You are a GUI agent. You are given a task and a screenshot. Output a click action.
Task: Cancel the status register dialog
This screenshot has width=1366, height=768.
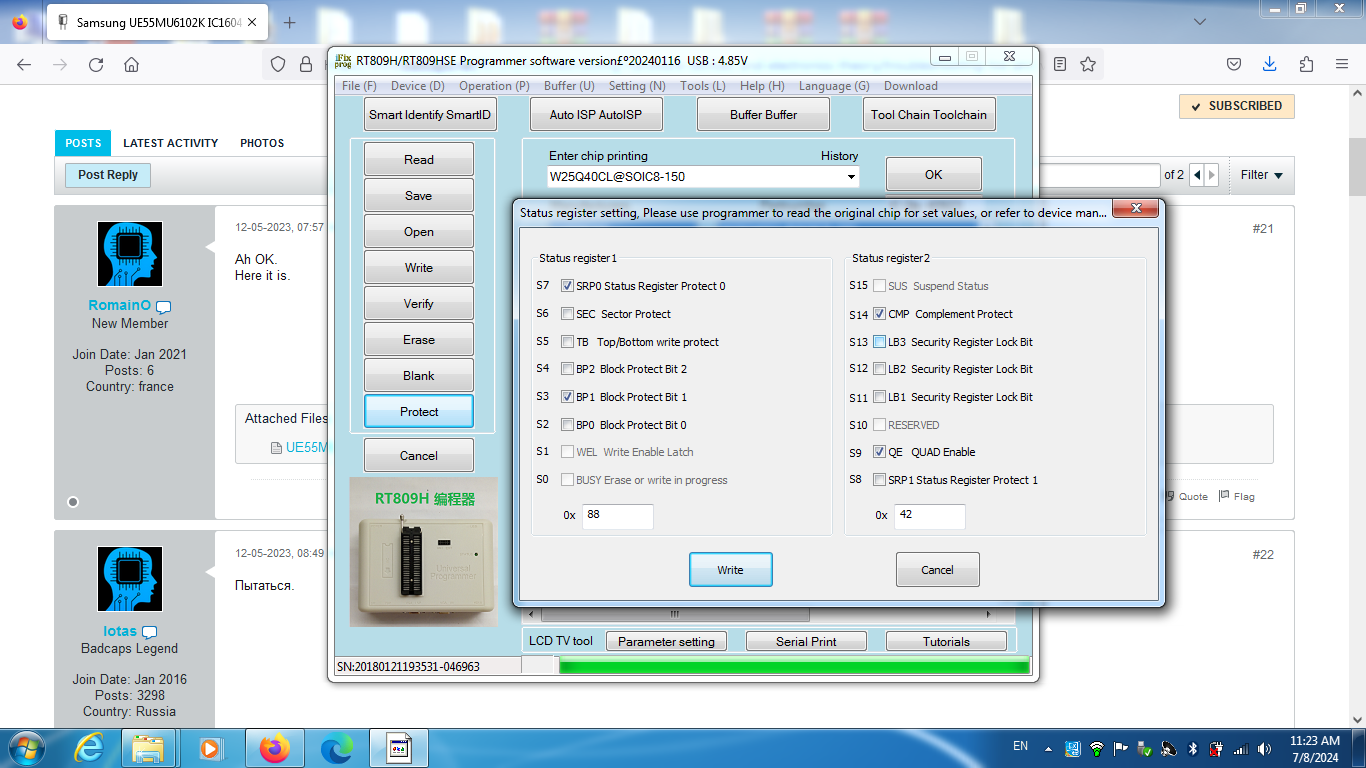click(937, 570)
